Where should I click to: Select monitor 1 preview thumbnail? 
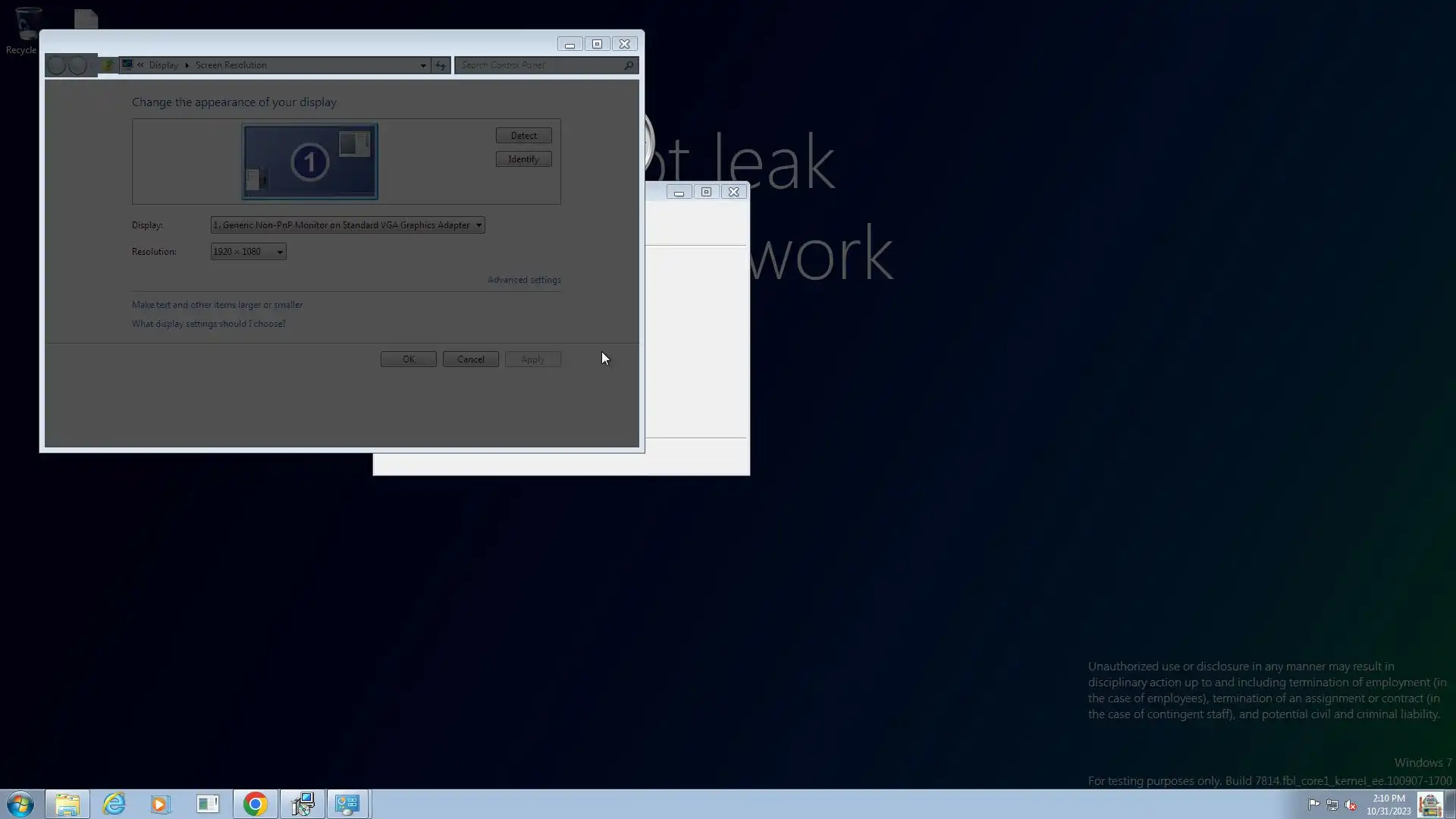pyautogui.click(x=309, y=162)
